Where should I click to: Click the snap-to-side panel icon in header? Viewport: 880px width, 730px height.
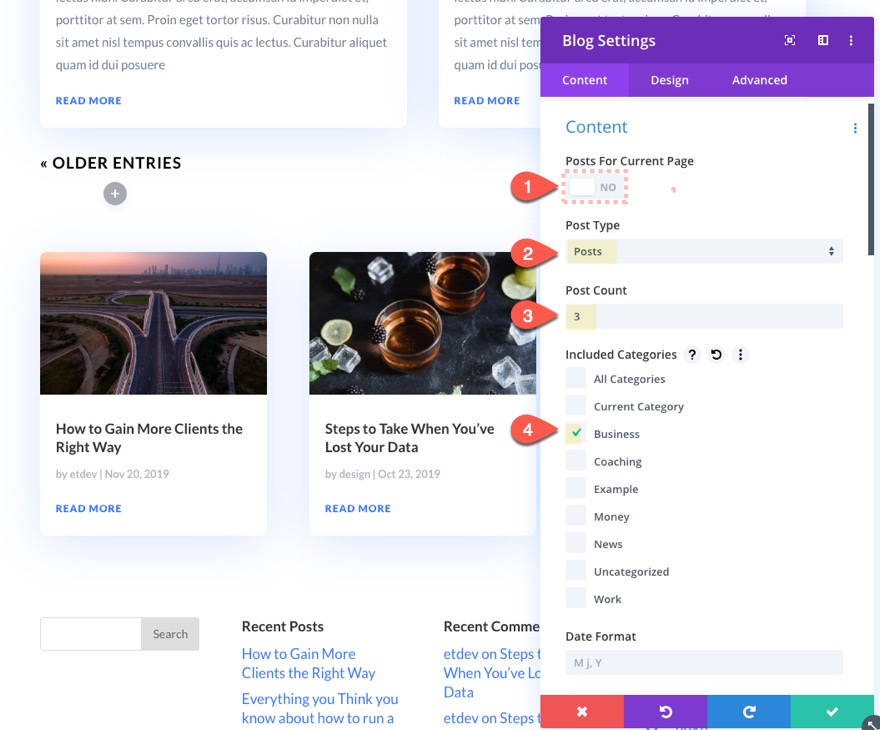(822, 40)
